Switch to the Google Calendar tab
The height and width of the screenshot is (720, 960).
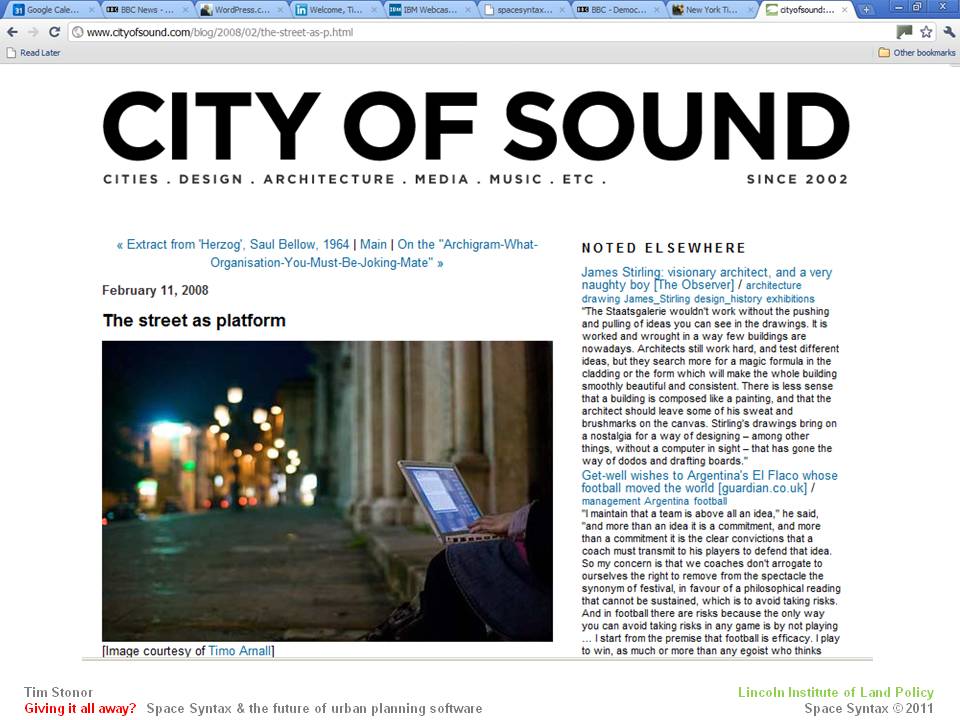coord(50,10)
